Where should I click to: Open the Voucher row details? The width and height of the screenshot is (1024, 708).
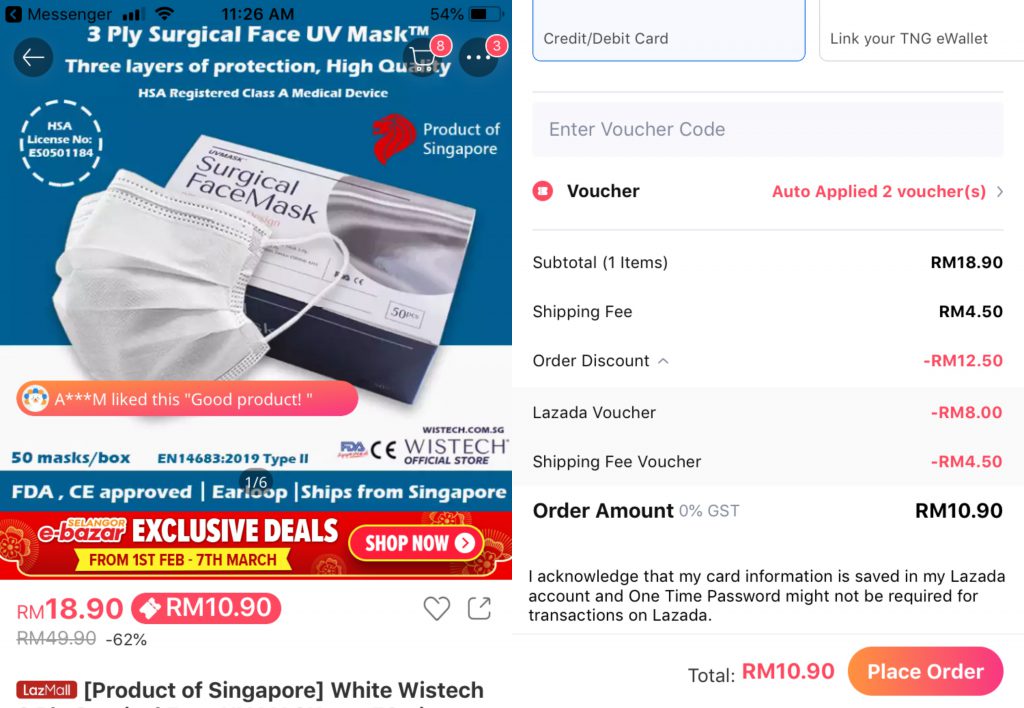click(x=768, y=191)
